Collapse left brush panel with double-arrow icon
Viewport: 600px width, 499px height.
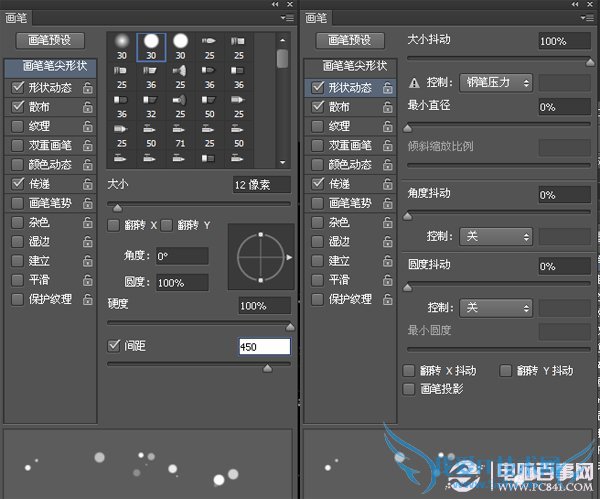pos(275,4)
